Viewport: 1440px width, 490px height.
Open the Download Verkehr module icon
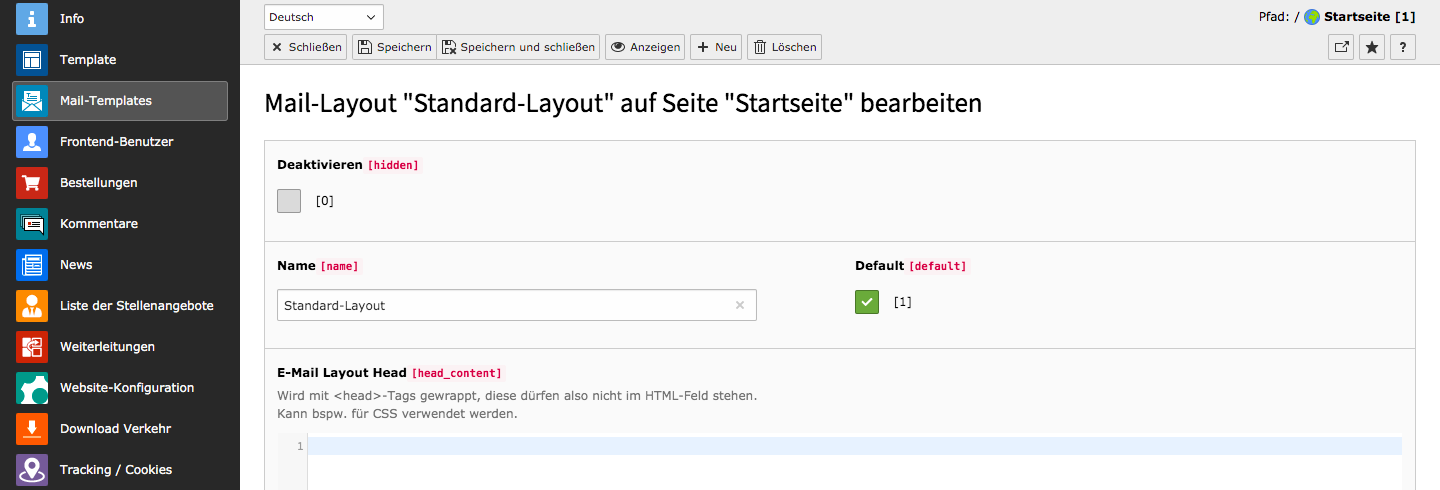coord(32,429)
